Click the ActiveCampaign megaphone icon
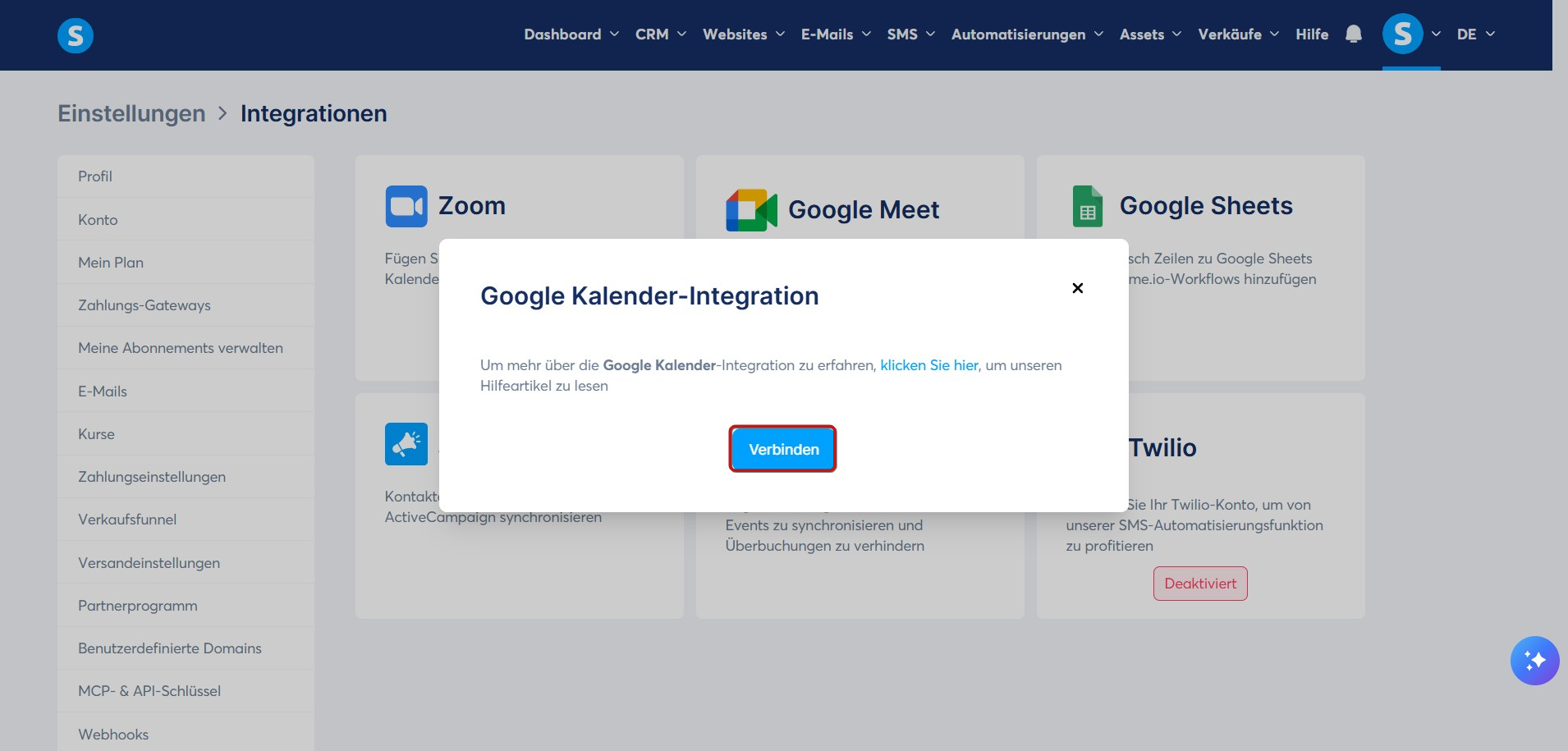The width and height of the screenshot is (1568, 751). pyautogui.click(x=406, y=444)
